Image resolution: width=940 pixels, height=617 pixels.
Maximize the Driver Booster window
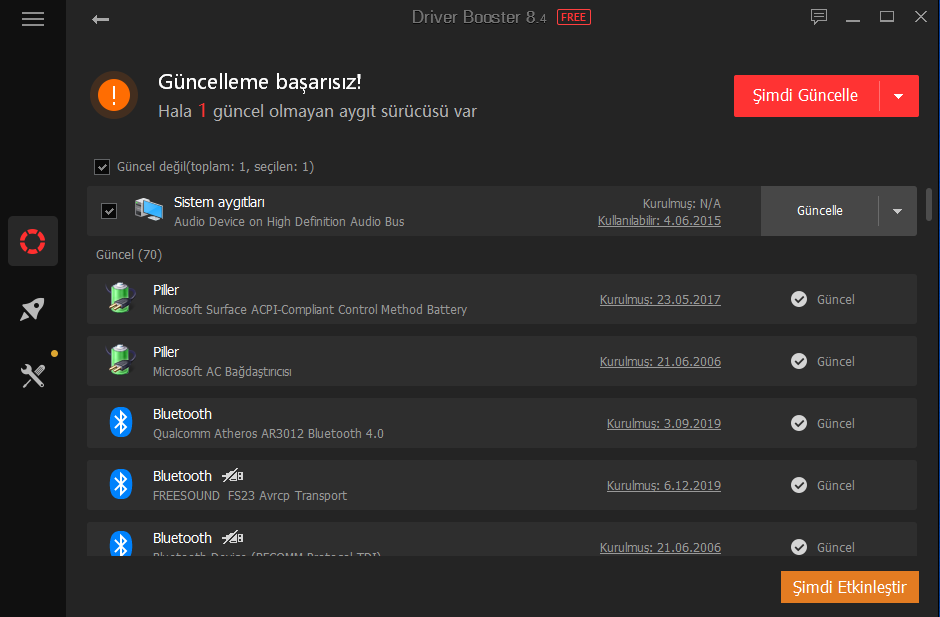[x=887, y=17]
